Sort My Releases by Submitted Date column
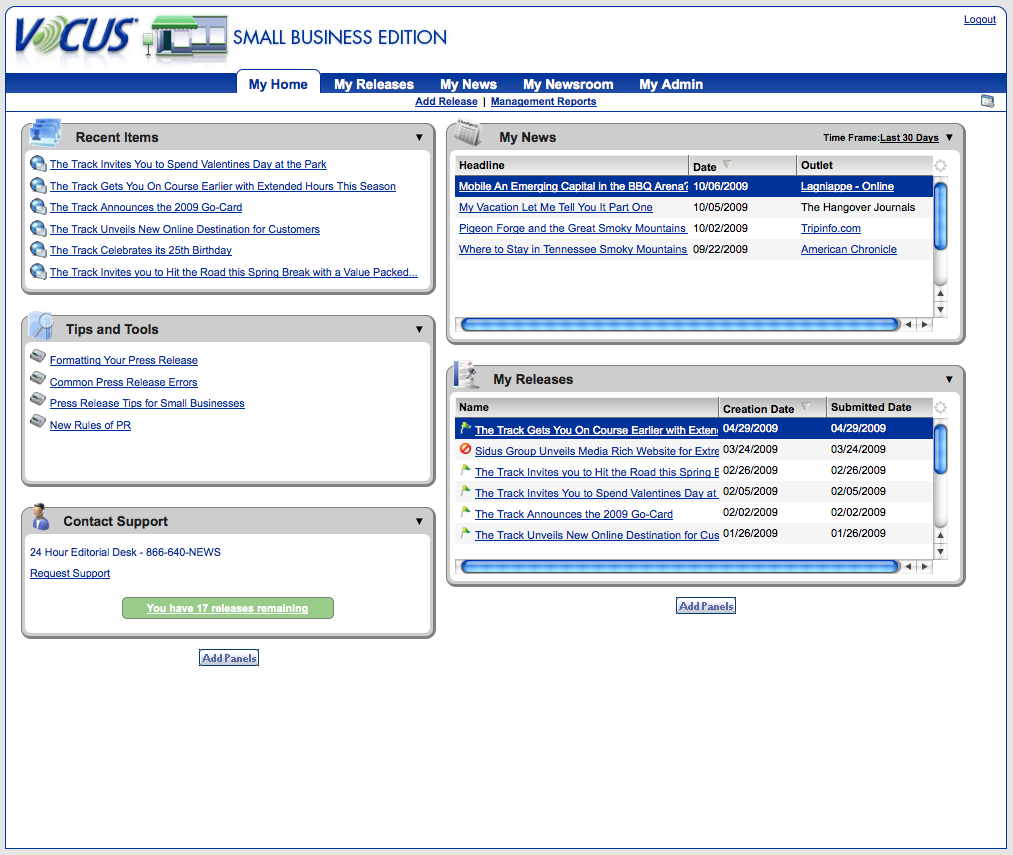This screenshot has width=1013, height=855. pyautogui.click(x=880, y=408)
